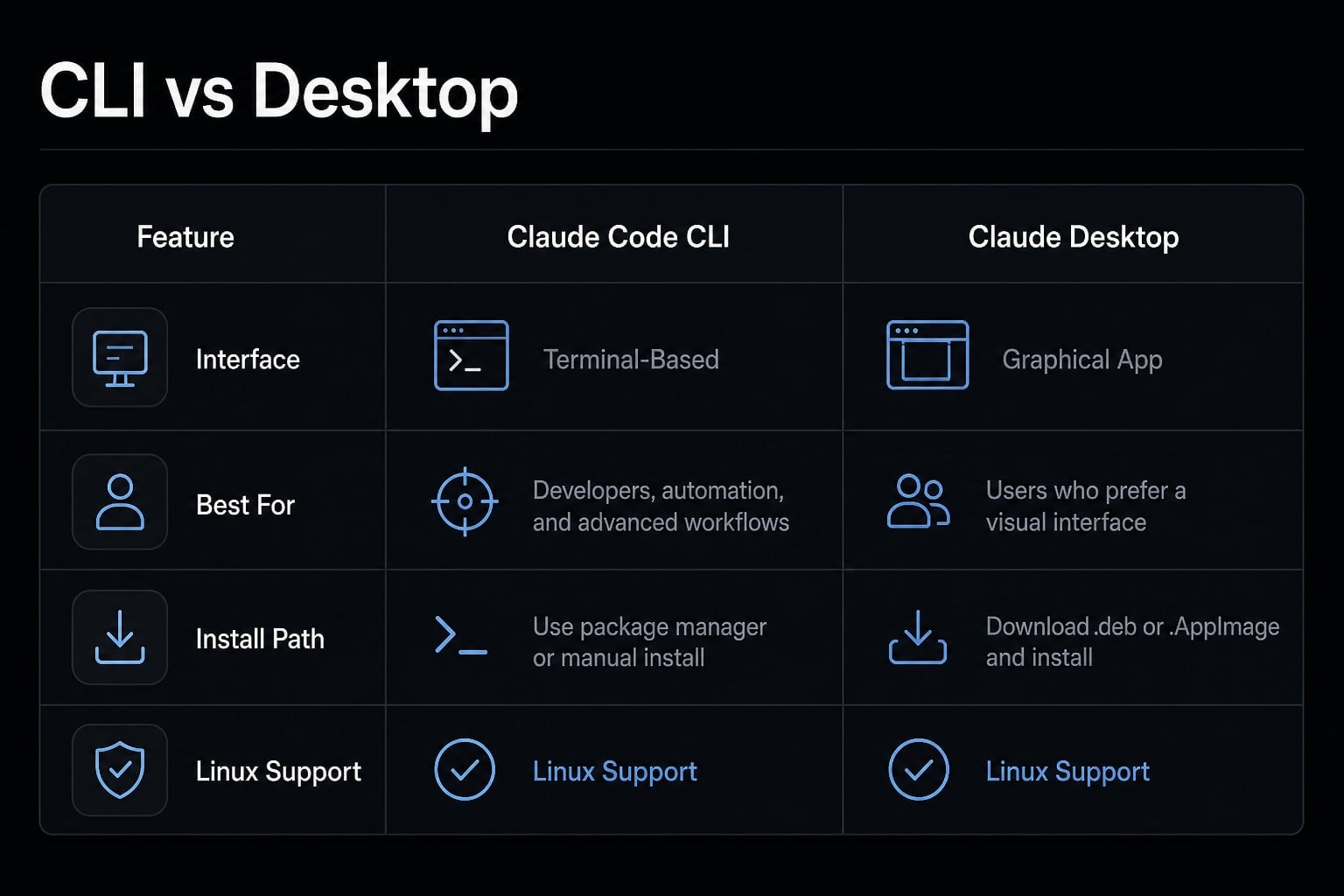
Task: Click the Linux Support link under Claude Desktop
Action: [1067, 772]
